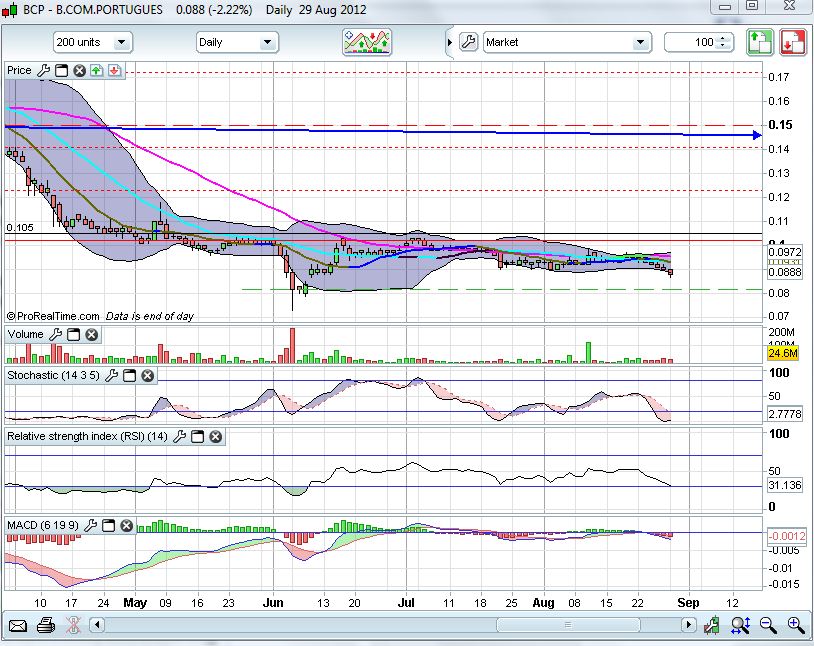The image size is (814, 646).
Task: Send the chart by email using the envelope icon
Action: point(18,625)
